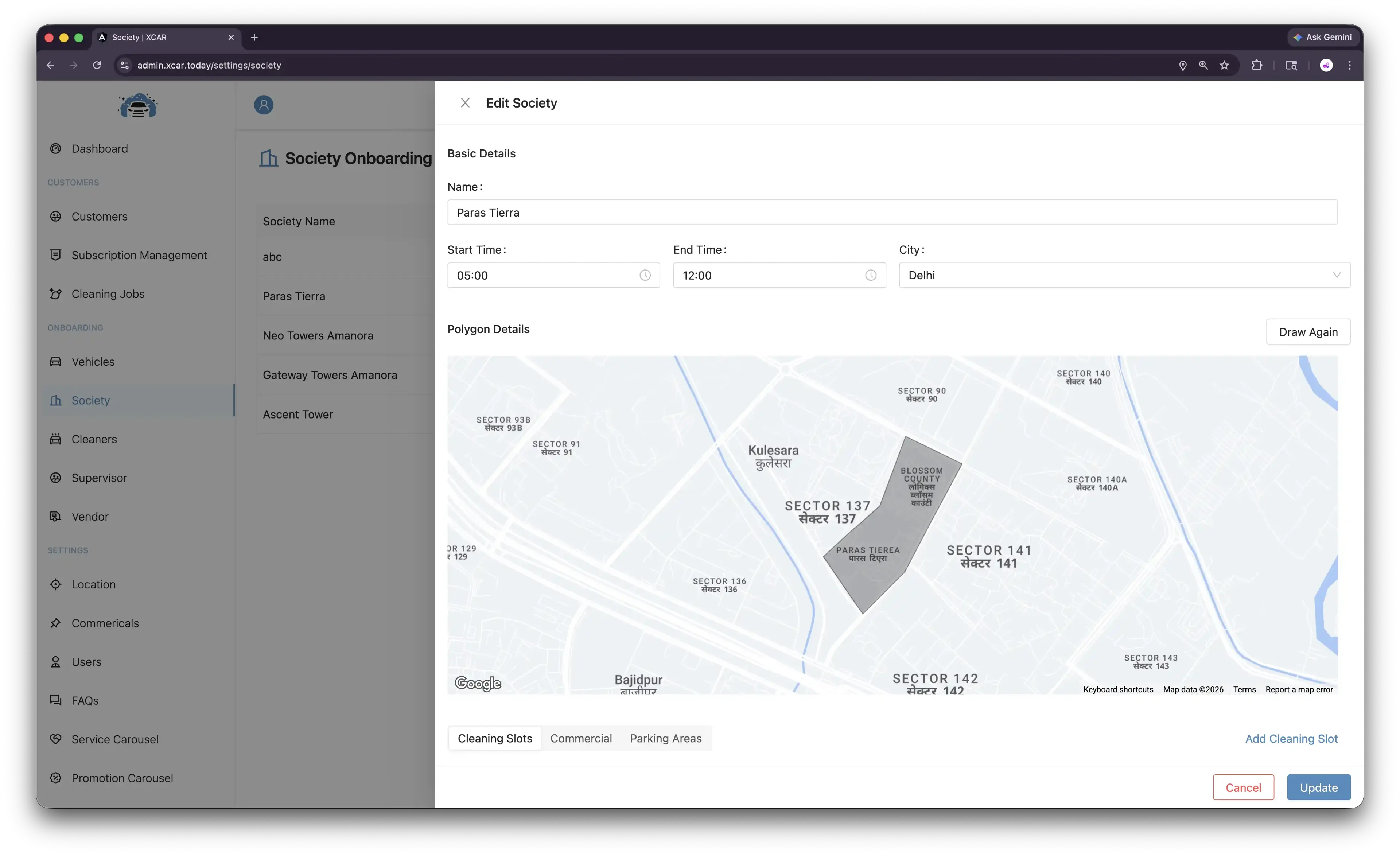
Task: Click the Vendor icon in sidebar
Action: [x=56, y=516]
